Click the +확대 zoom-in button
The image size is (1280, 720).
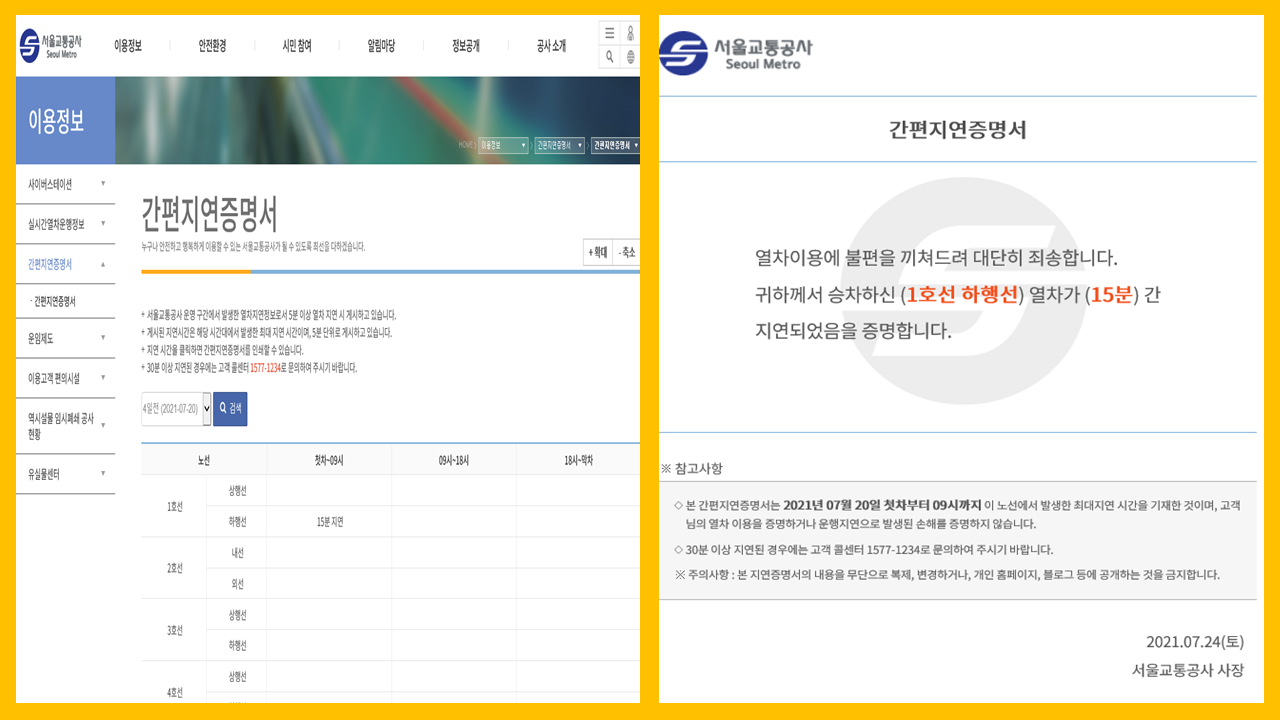click(597, 253)
